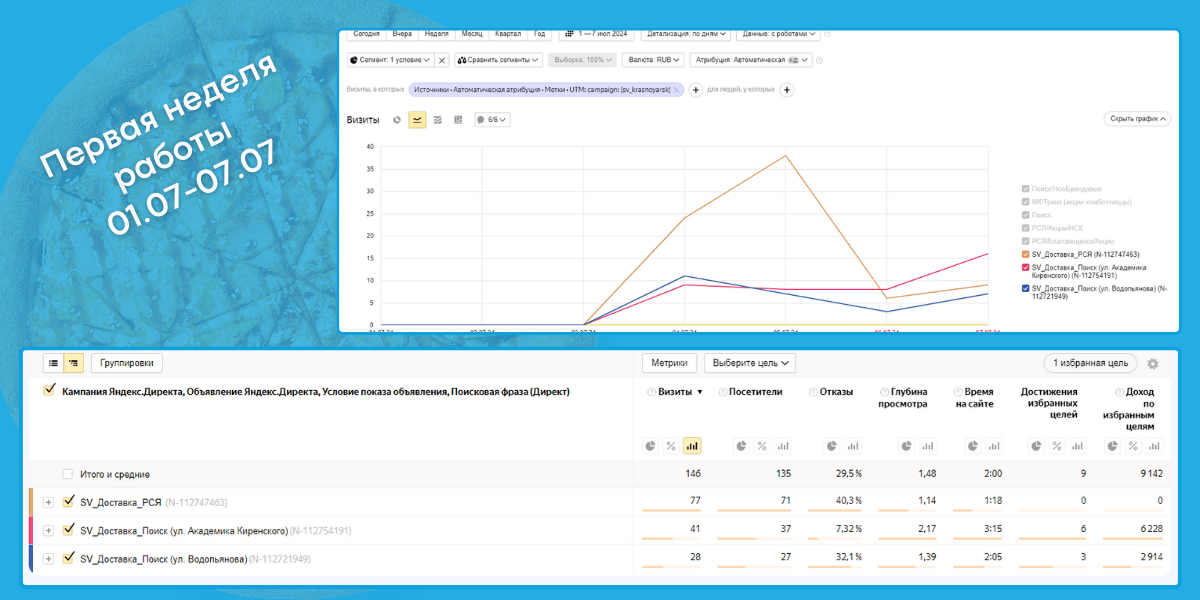Click the Группировки button
1200x600 pixels.
coord(127,363)
